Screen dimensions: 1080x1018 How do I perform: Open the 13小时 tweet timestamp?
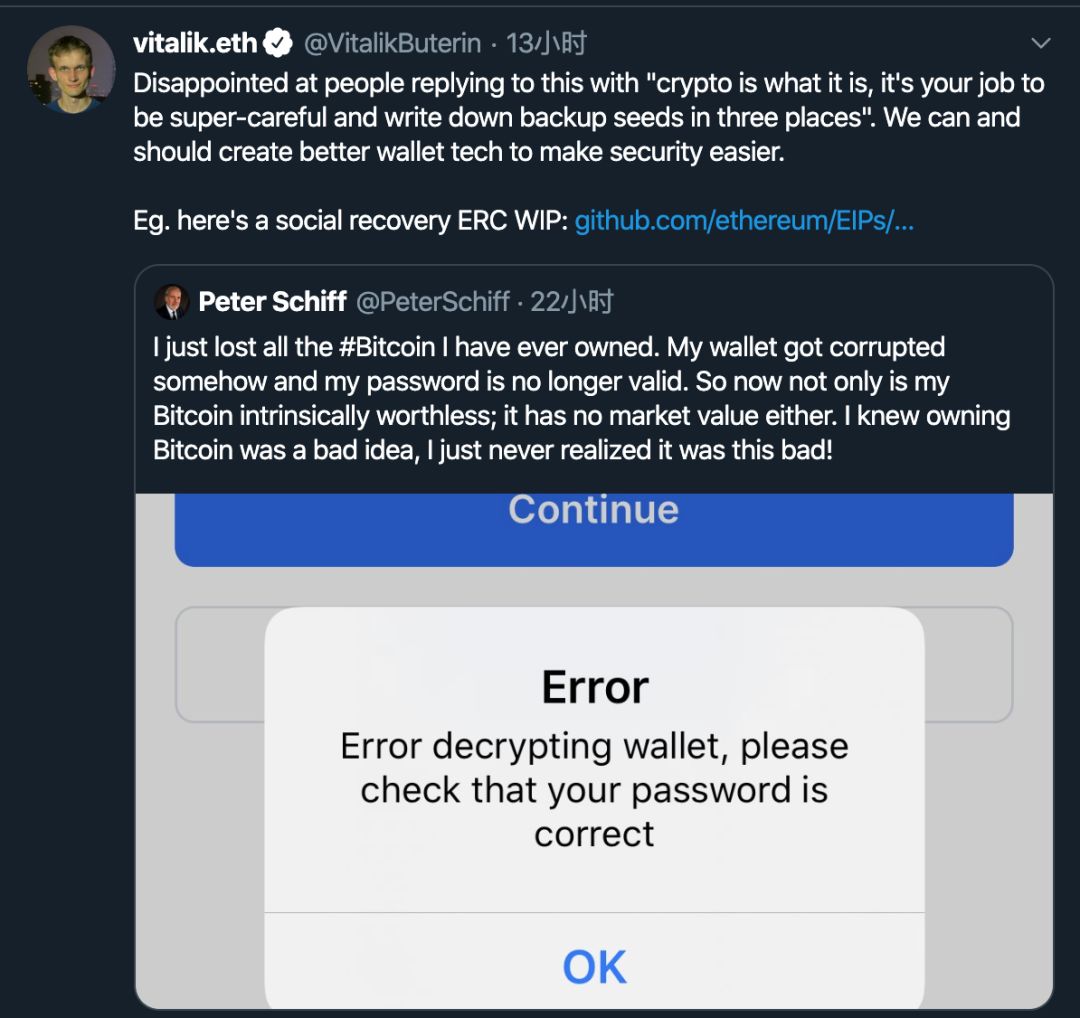pyautogui.click(x=546, y=43)
